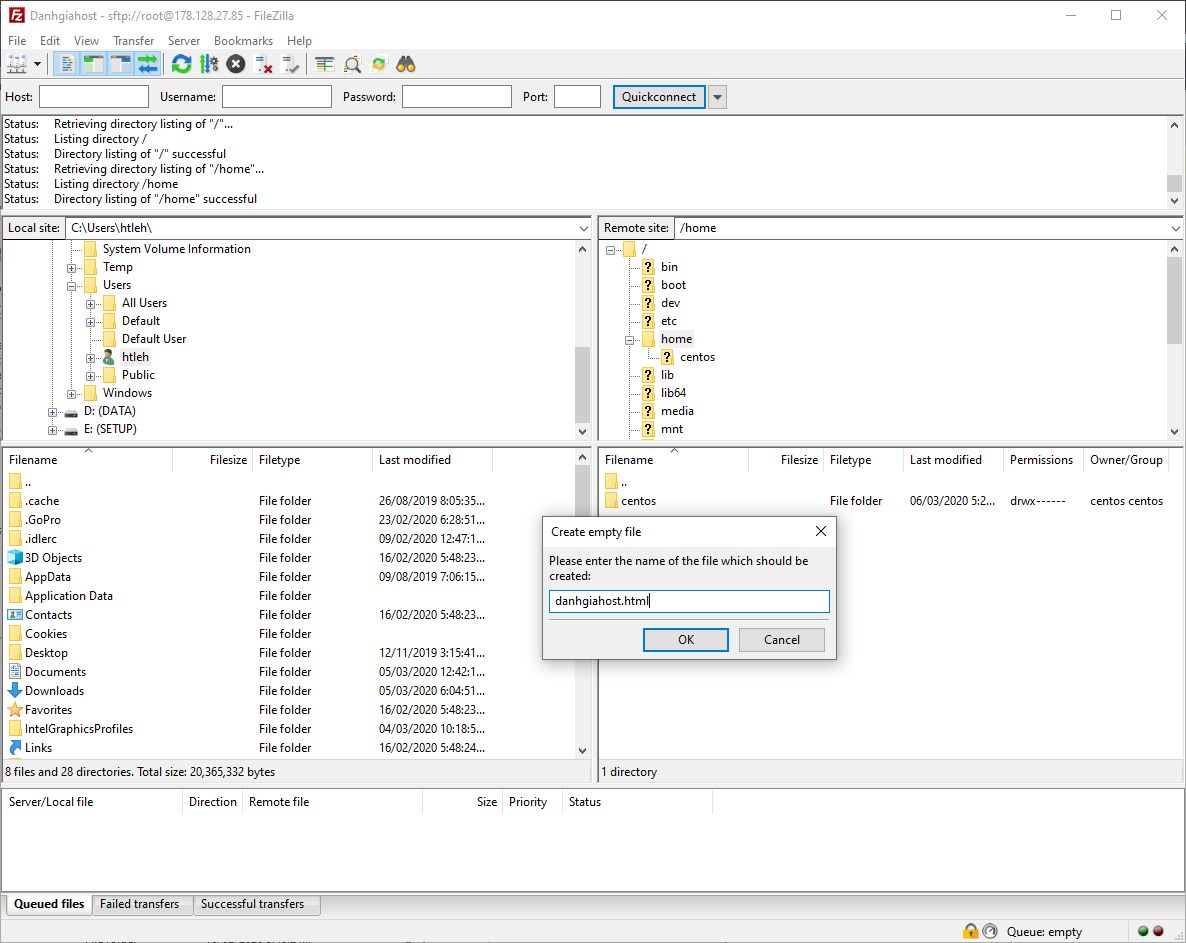The width and height of the screenshot is (1186, 943).
Task: Toggle the transfer queue display
Action: point(148,64)
